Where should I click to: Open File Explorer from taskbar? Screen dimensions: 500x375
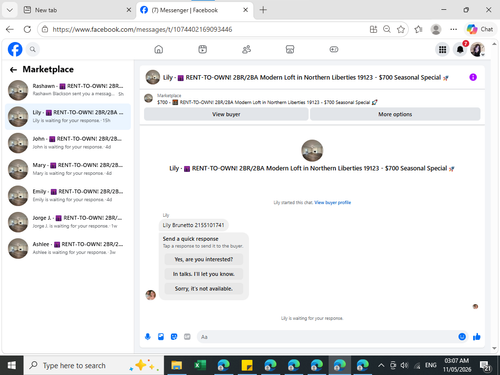pos(176,366)
